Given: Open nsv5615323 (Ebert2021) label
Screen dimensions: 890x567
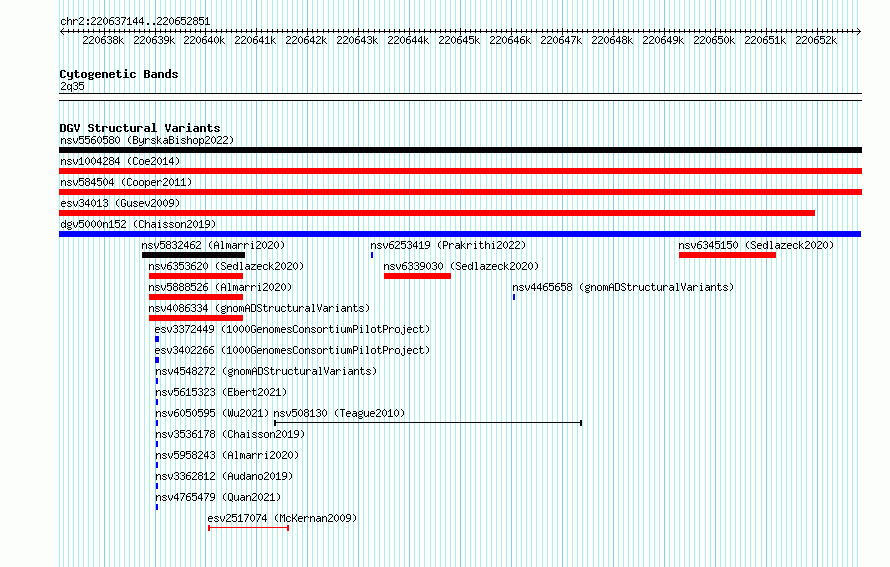Looking at the screenshot, I should 221,392.
